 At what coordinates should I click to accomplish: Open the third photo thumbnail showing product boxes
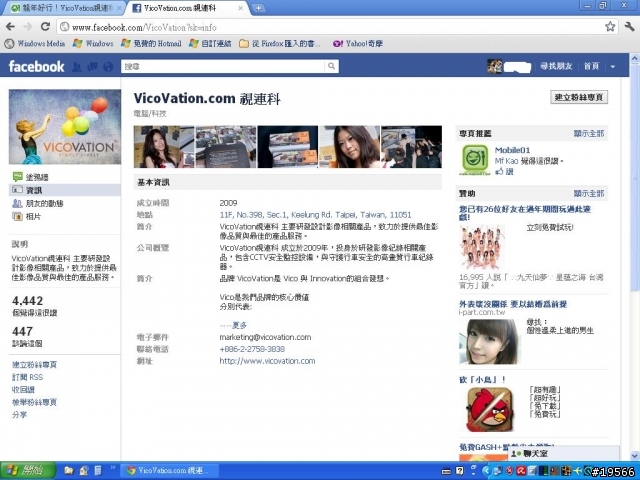pos(287,147)
